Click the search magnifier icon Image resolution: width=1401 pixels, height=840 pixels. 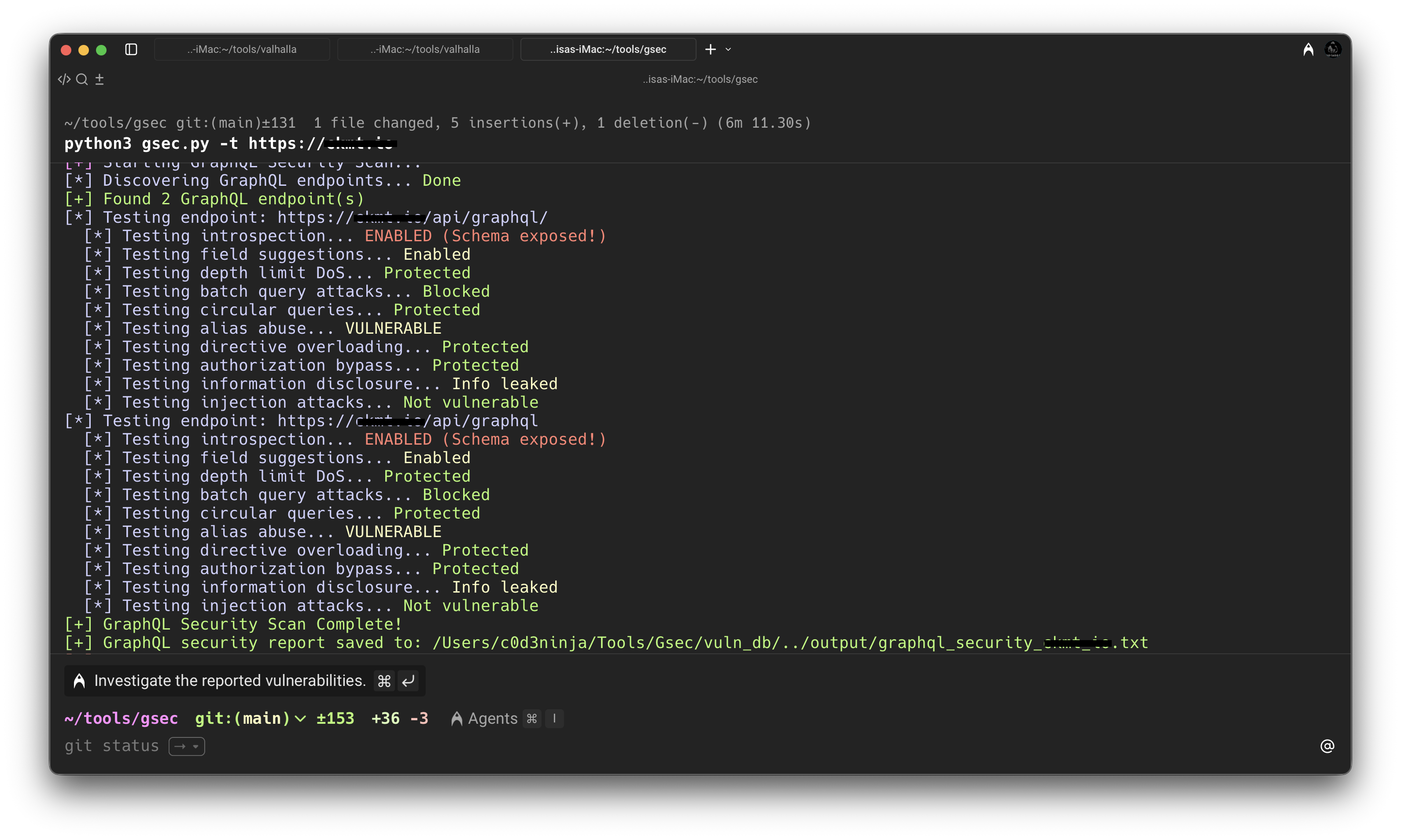[82, 79]
